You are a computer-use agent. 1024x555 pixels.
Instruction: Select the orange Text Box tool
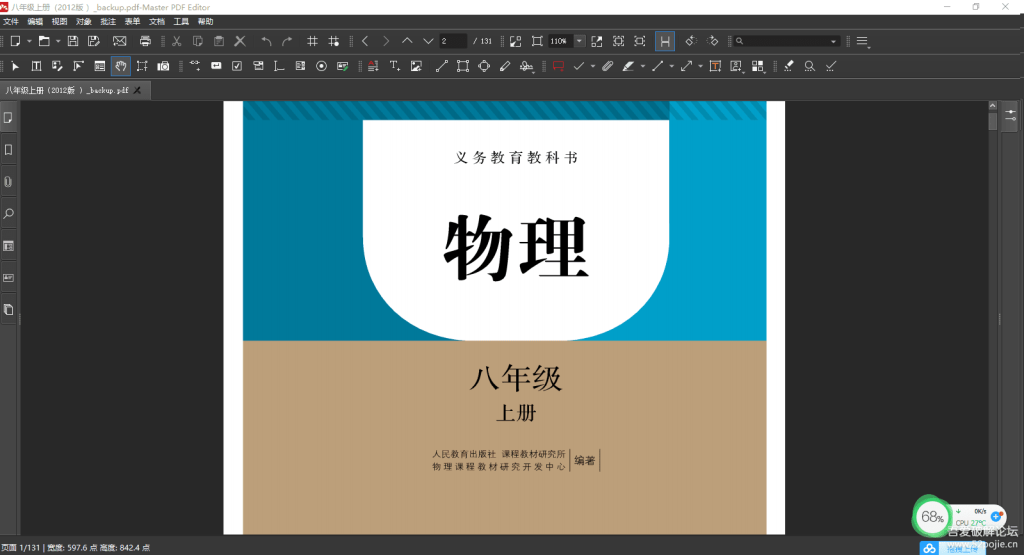(x=715, y=66)
